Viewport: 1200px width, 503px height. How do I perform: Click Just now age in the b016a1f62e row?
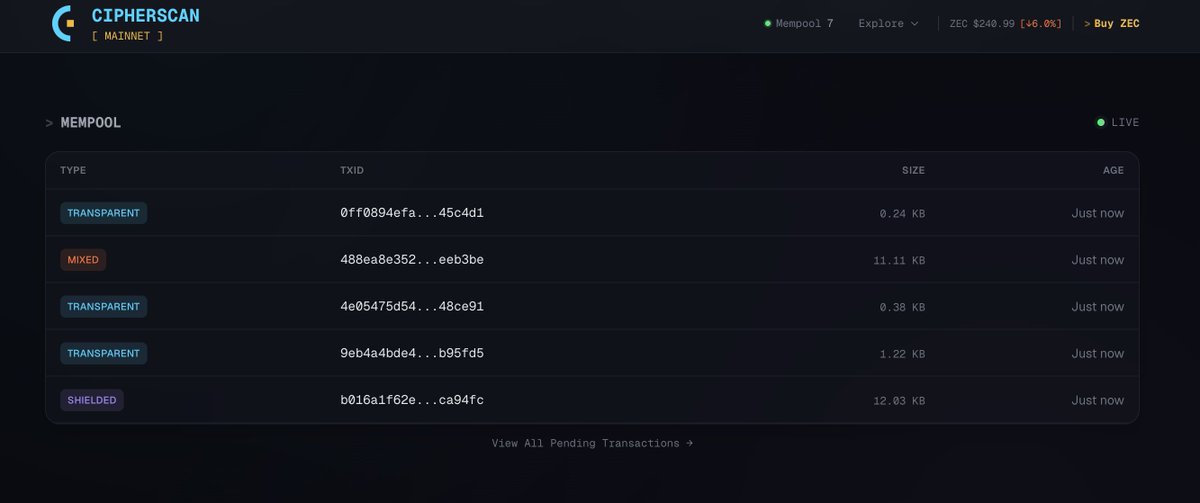pyautogui.click(x=1098, y=400)
